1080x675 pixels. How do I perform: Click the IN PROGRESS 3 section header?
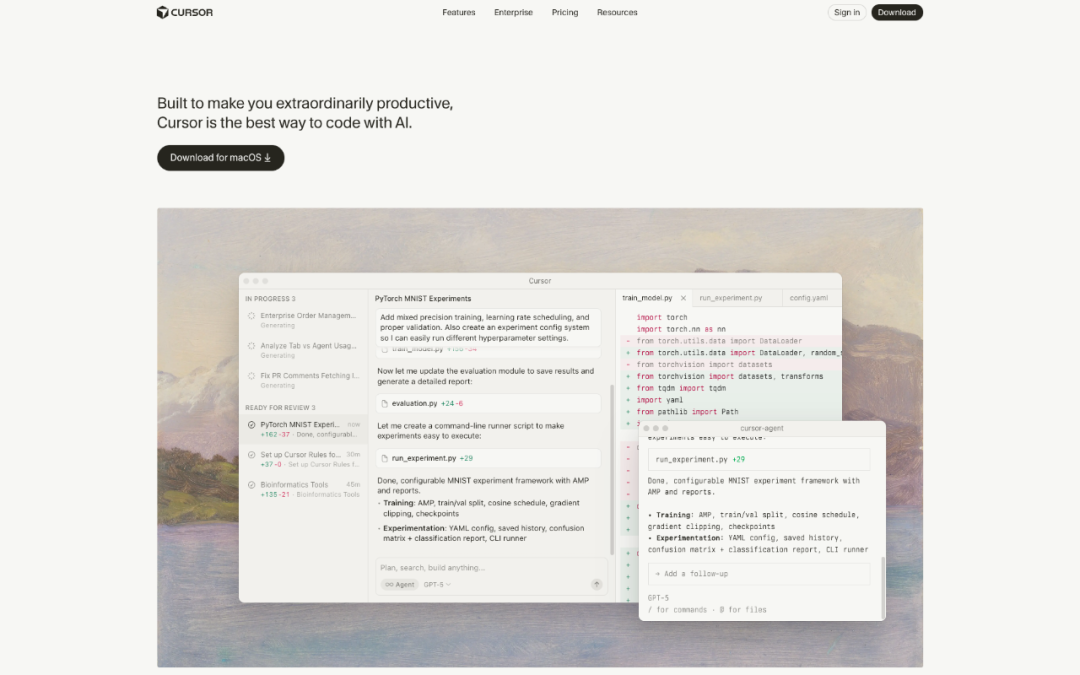point(270,299)
